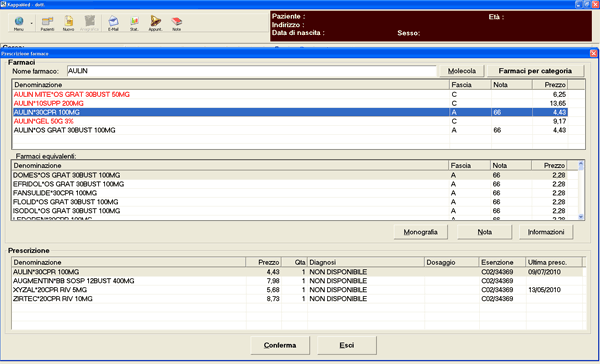This screenshot has height=364, width=600.
Task: Click the Informazioni button
Action: coord(546,232)
